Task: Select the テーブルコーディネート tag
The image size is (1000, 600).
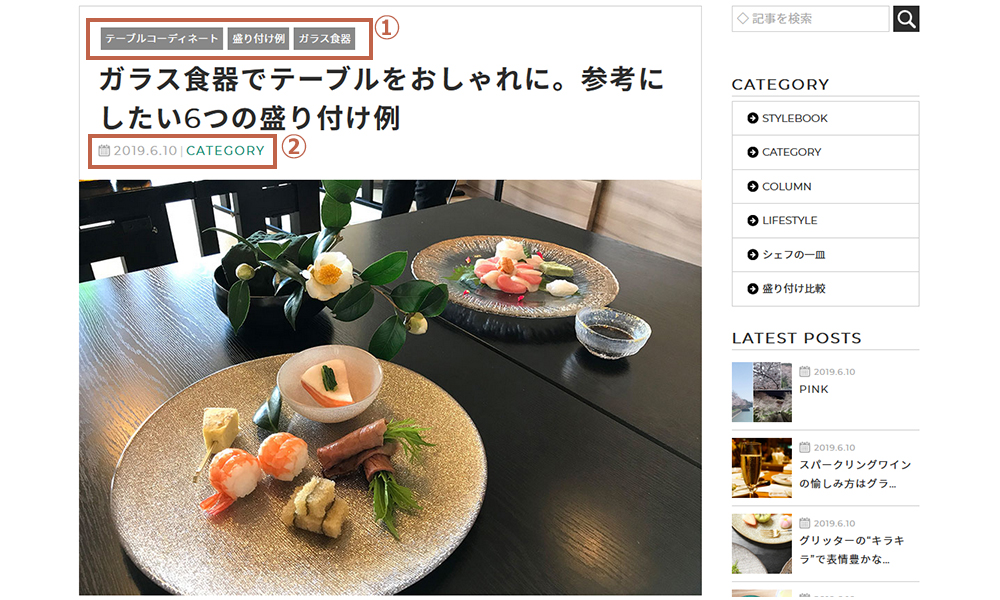Action: (162, 38)
